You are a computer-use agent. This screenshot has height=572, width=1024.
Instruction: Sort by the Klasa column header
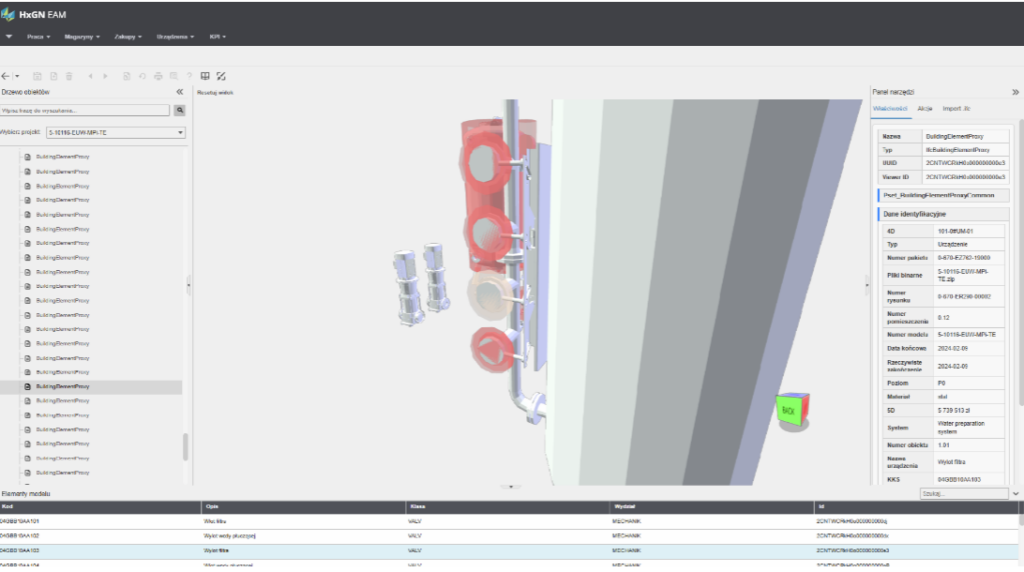click(x=508, y=507)
